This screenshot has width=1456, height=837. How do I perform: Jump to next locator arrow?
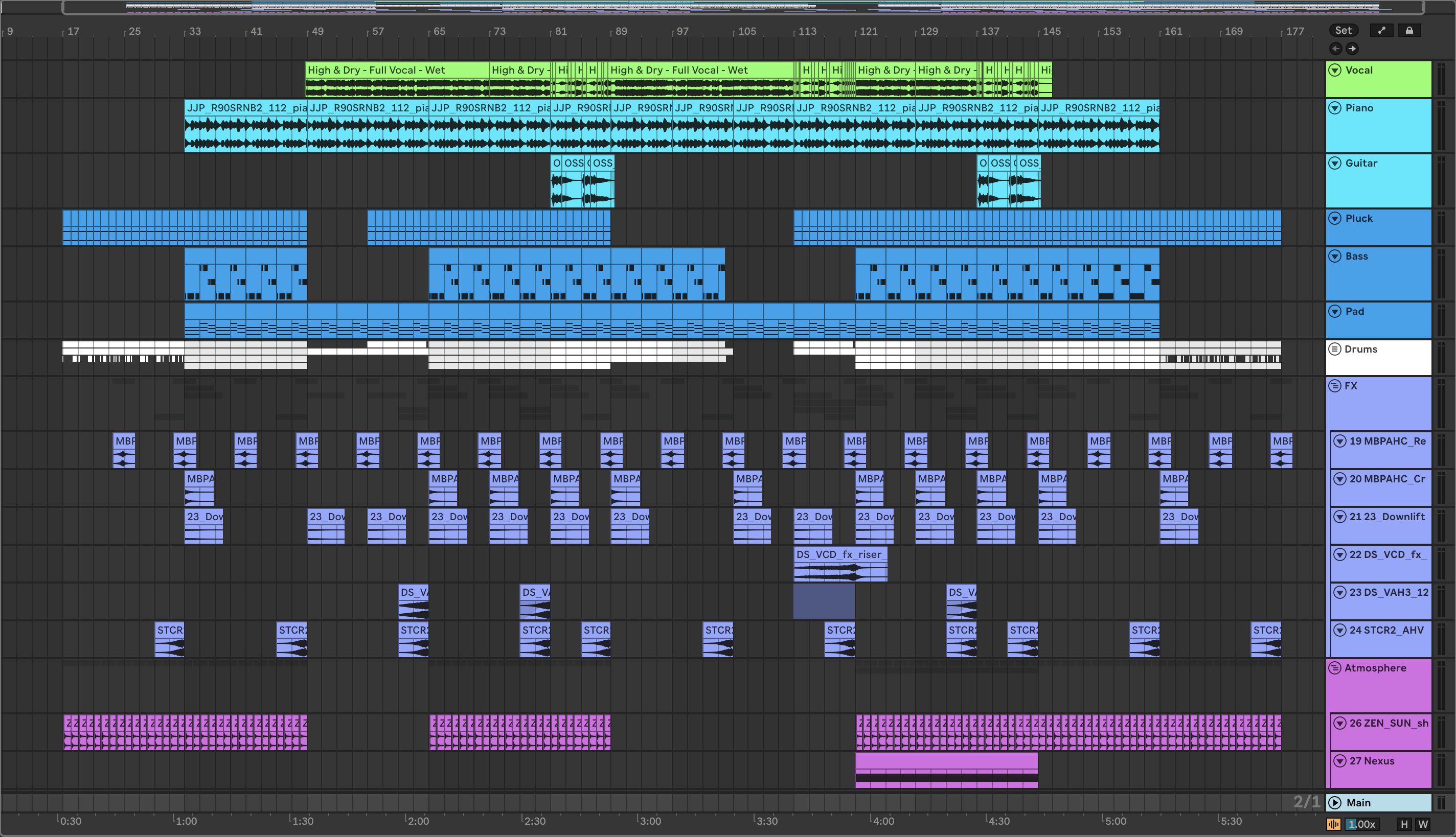[1352, 49]
